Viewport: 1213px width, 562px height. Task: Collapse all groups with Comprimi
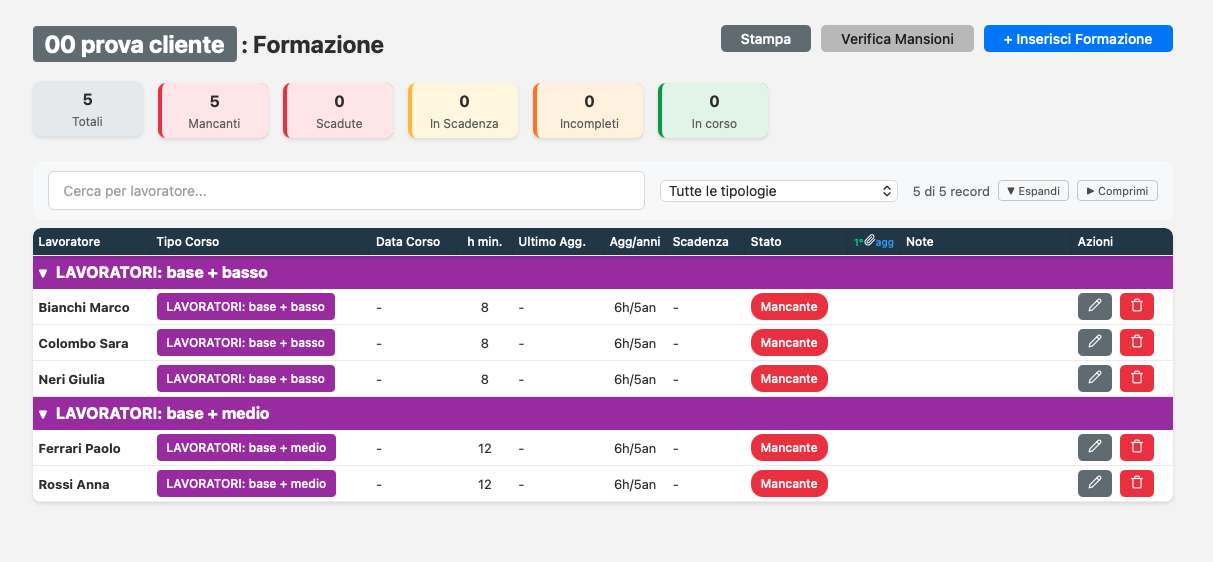(x=1117, y=191)
